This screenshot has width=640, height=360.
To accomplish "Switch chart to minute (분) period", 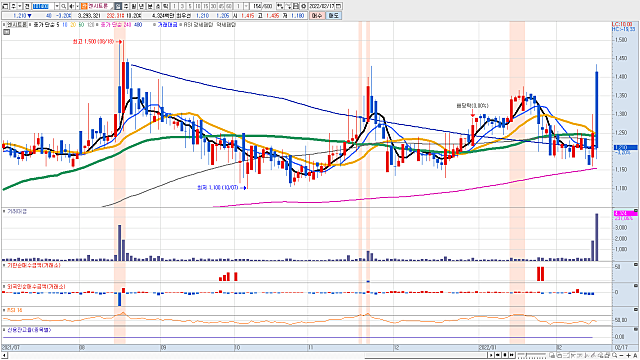I will click(150, 6).
